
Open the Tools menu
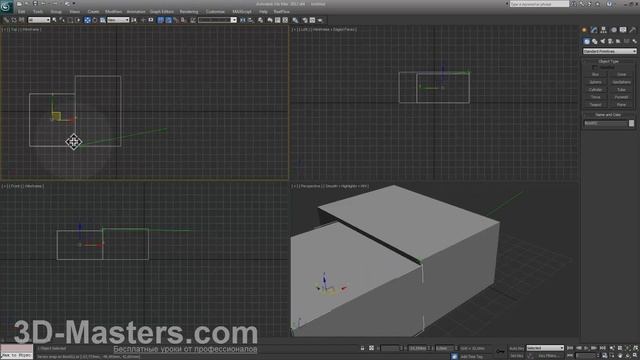(38, 11)
